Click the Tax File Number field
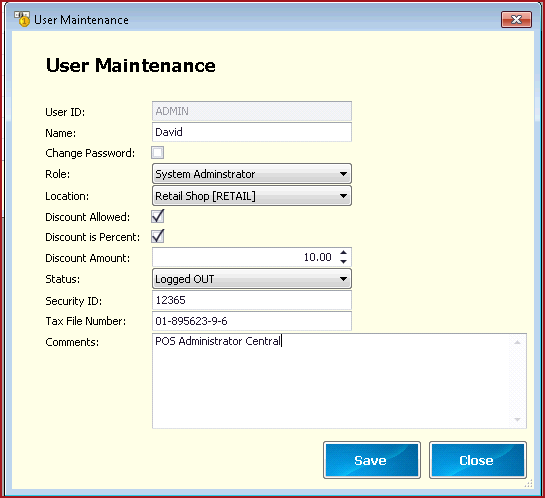The height and width of the screenshot is (498, 545). tap(252, 321)
